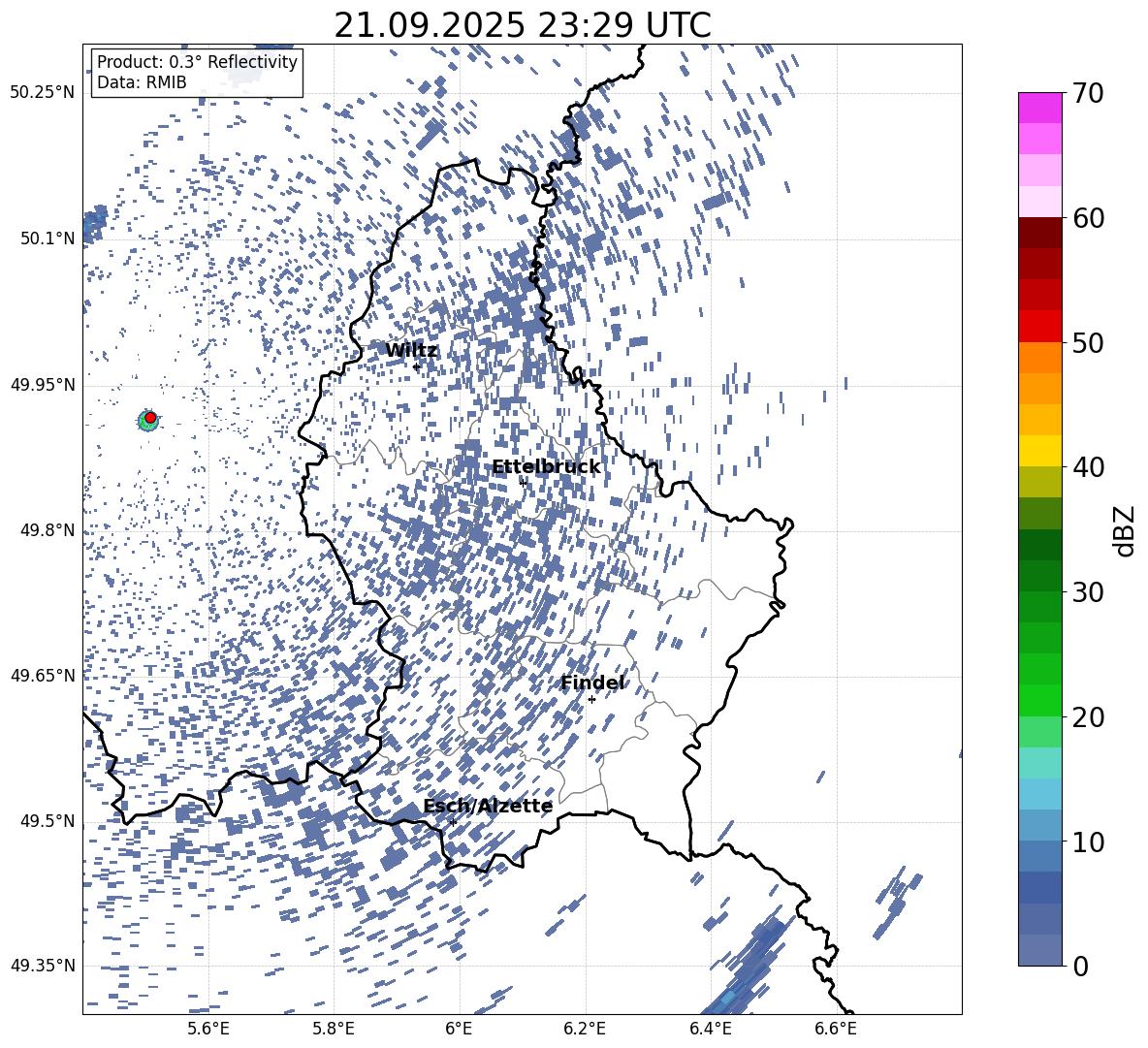This screenshot has height=1048, width=1148.
Task: Click the 6.6°E longitude label
Action: 836,1029
